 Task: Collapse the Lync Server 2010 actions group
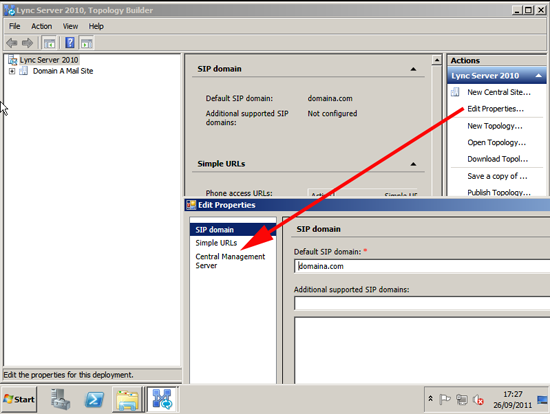point(538,76)
